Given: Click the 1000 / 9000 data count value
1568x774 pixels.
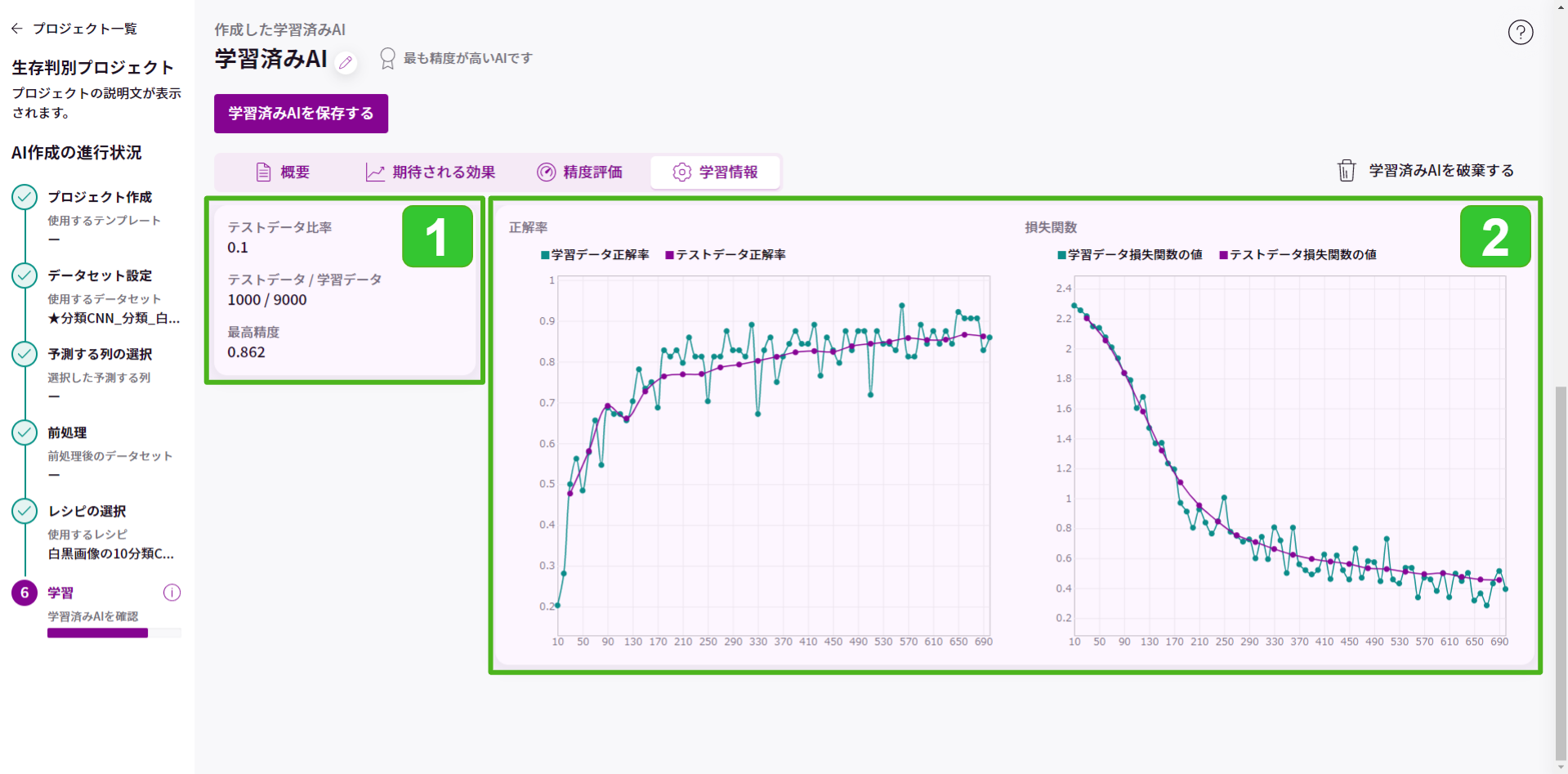Looking at the screenshot, I should pos(267,300).
